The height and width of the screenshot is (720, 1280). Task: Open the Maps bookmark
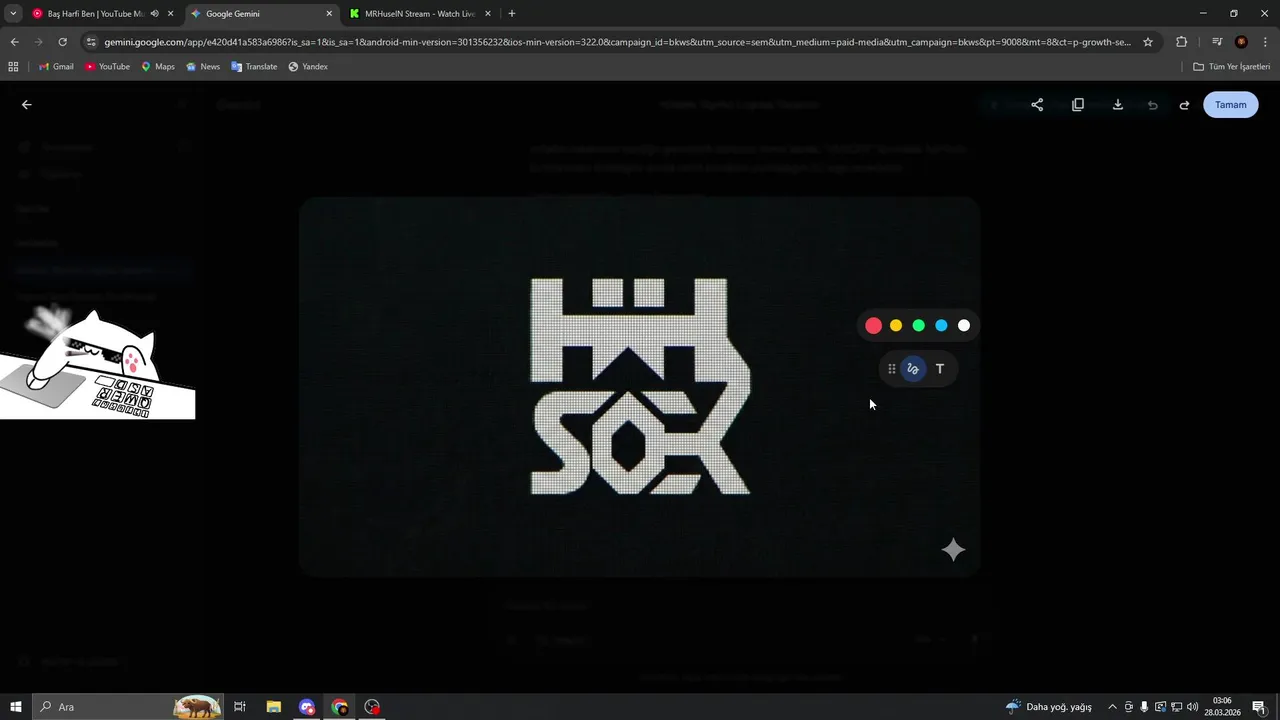[x=158, y=67]
